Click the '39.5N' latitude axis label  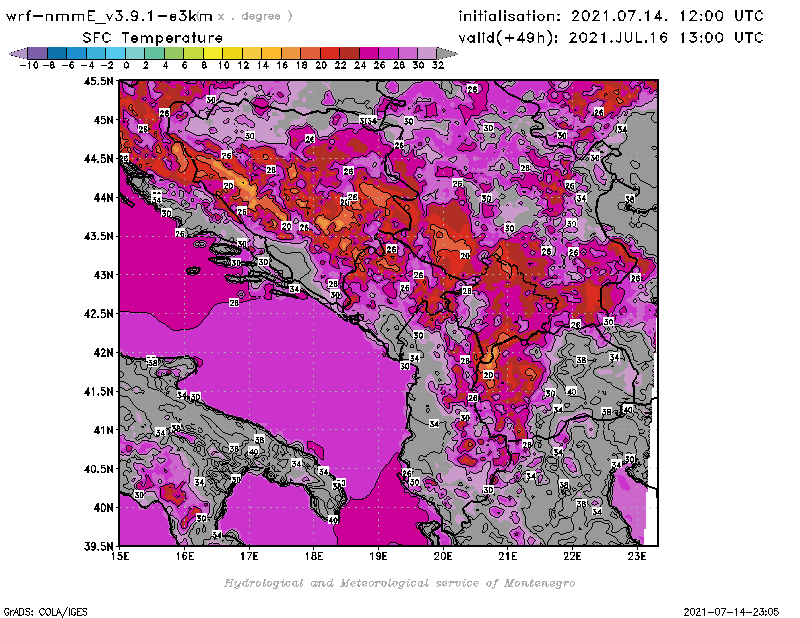point(98,547)
